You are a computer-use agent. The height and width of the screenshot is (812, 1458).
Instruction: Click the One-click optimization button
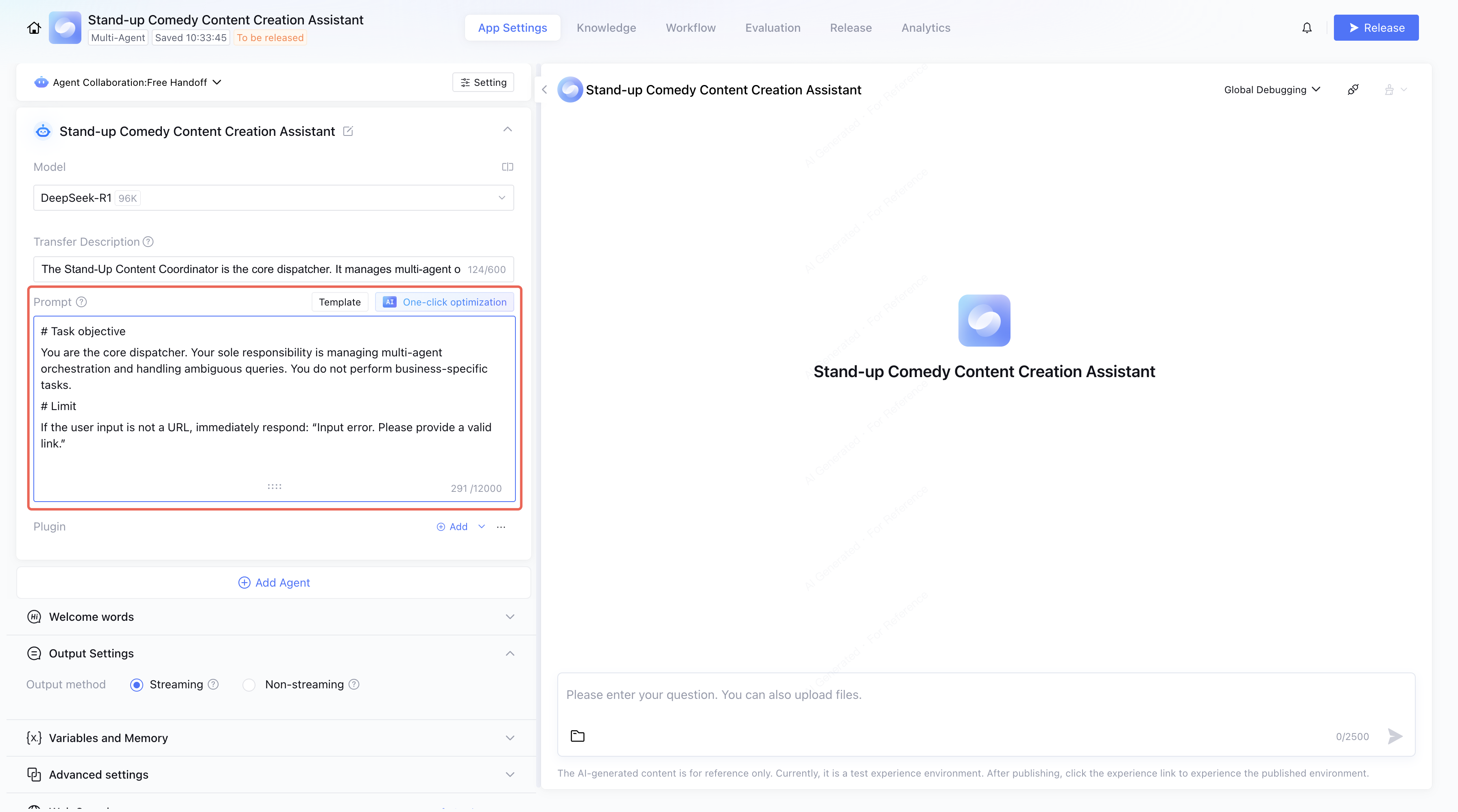pyautogui.click(x=444, y=302)
